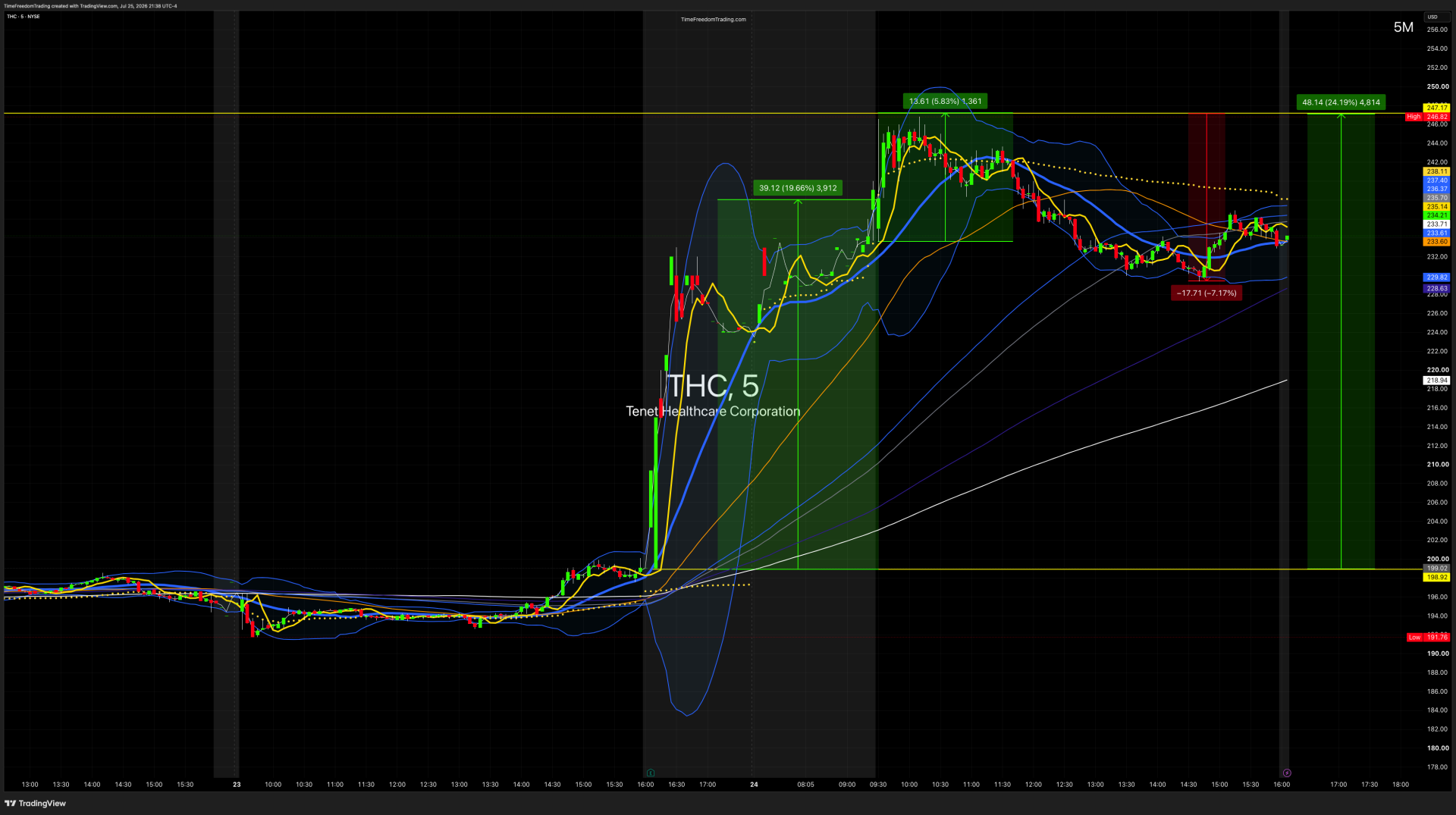Select the '48.14 (24.19%) 4,814' measurement label
The width and height of the screenshot is (1456, 815).
pyautogui.click(x=1341, y=102)
